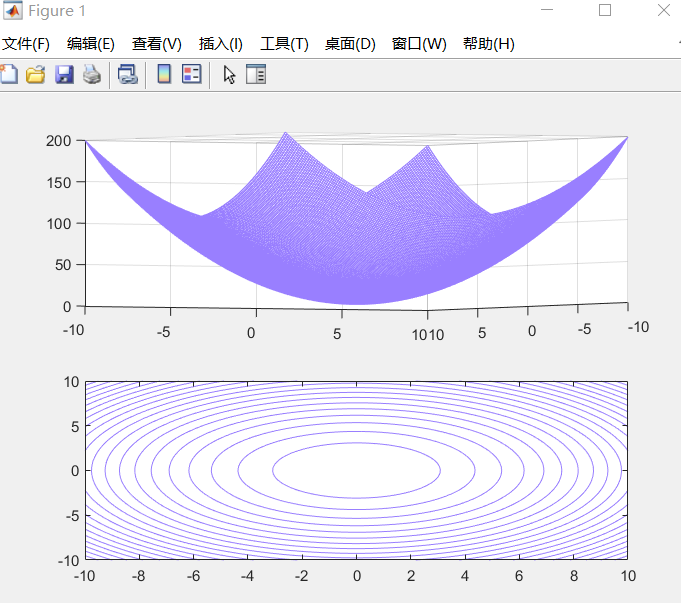Open the Property Inspector icon
The height and width of the screenshot is (603, 681).
pyautogui.click(x=256, y=74)
